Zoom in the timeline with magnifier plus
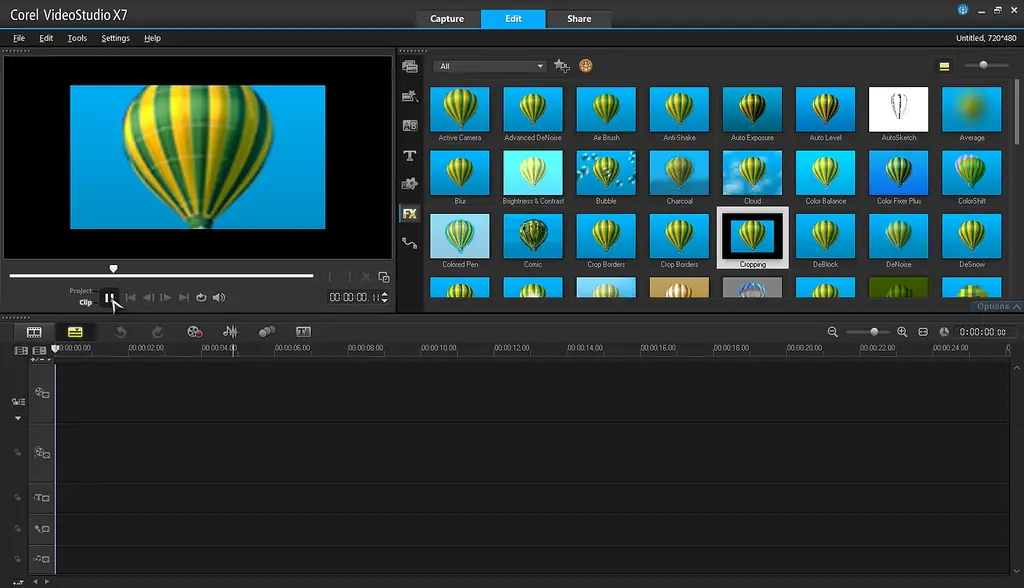This screenshot has width=1024, height=588. [x=903, y=332]
